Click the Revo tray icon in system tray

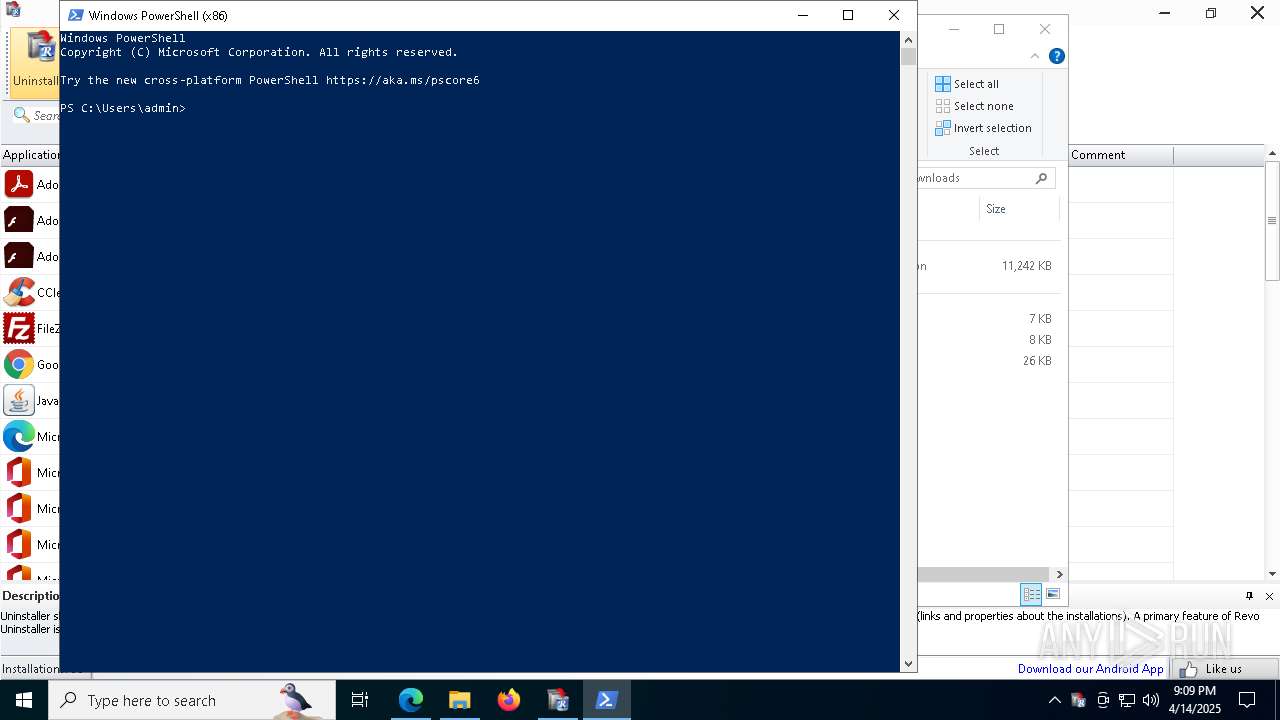coord(1078,700)
